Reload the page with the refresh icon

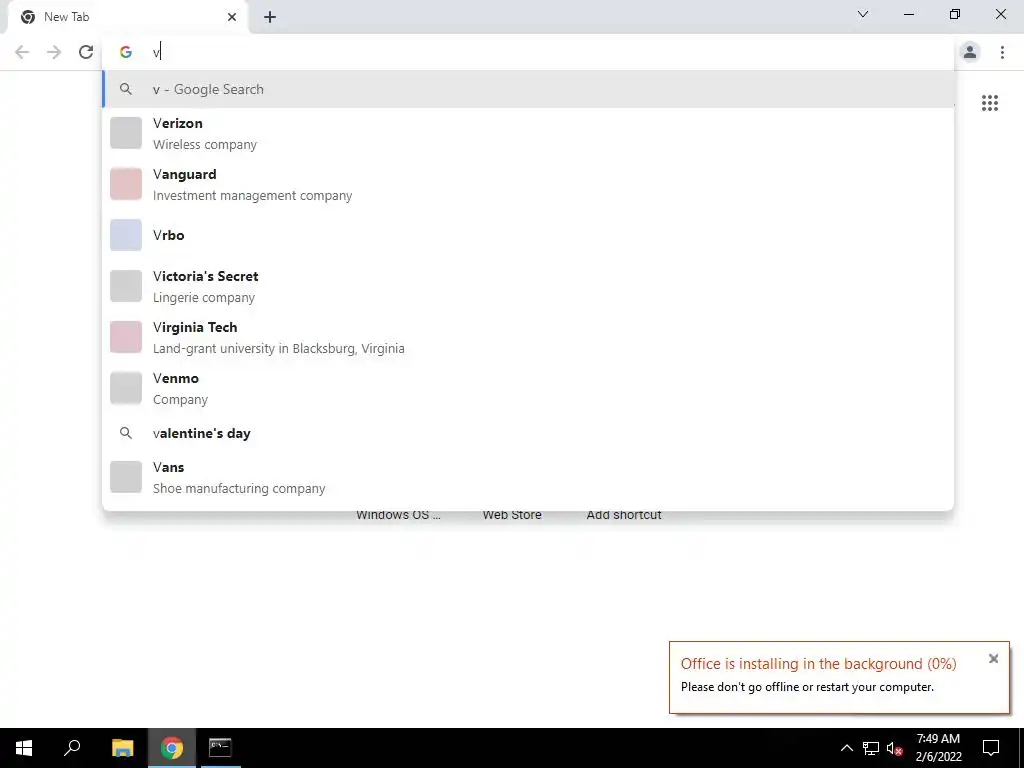(x=86, y=52)
